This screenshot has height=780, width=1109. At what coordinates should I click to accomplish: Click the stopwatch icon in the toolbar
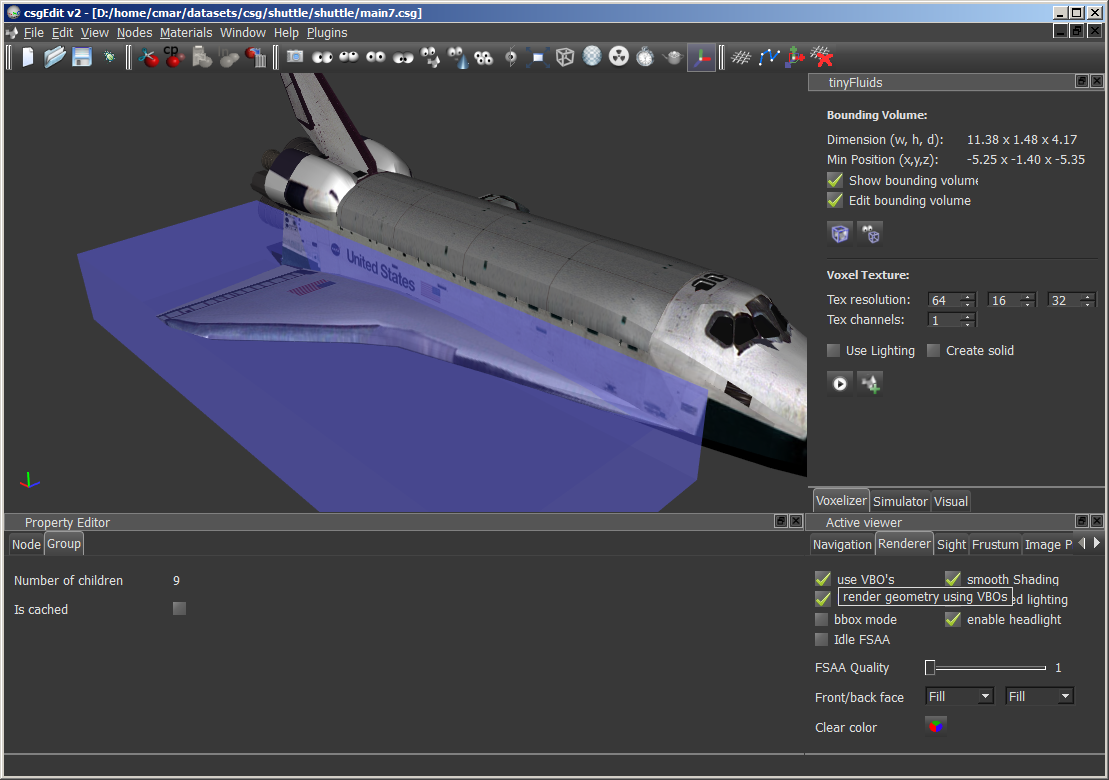(646, 57)
